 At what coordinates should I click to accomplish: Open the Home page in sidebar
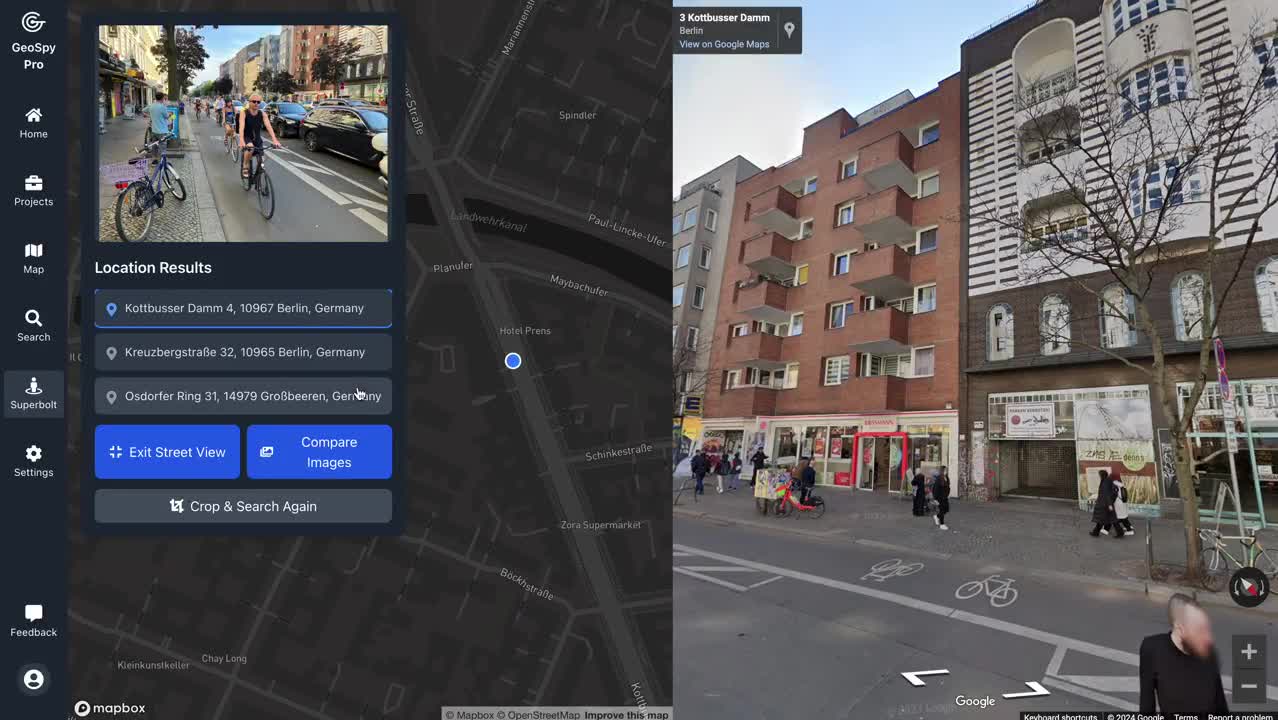(x=33, y=123)
